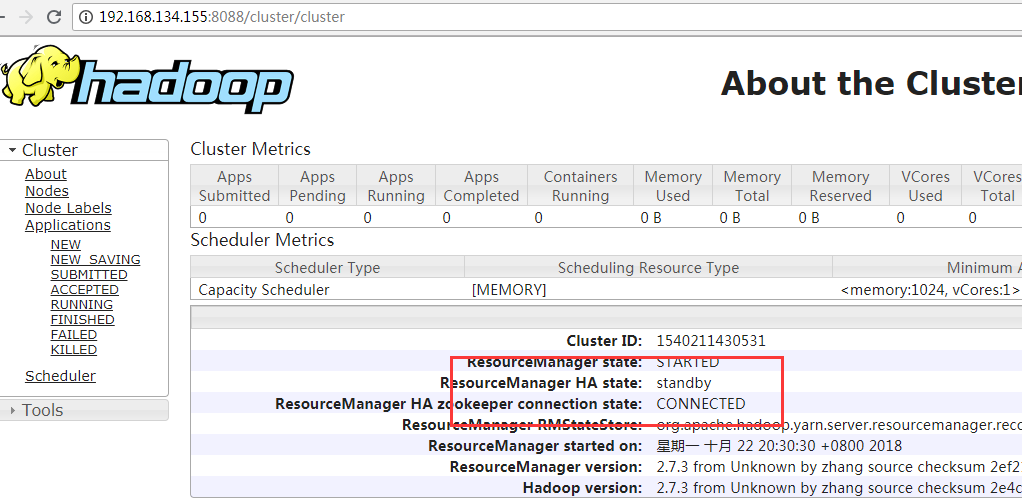Click the browser forward arrow
The height and width of the screenshot is (503, 1022).
pos(25,17)
